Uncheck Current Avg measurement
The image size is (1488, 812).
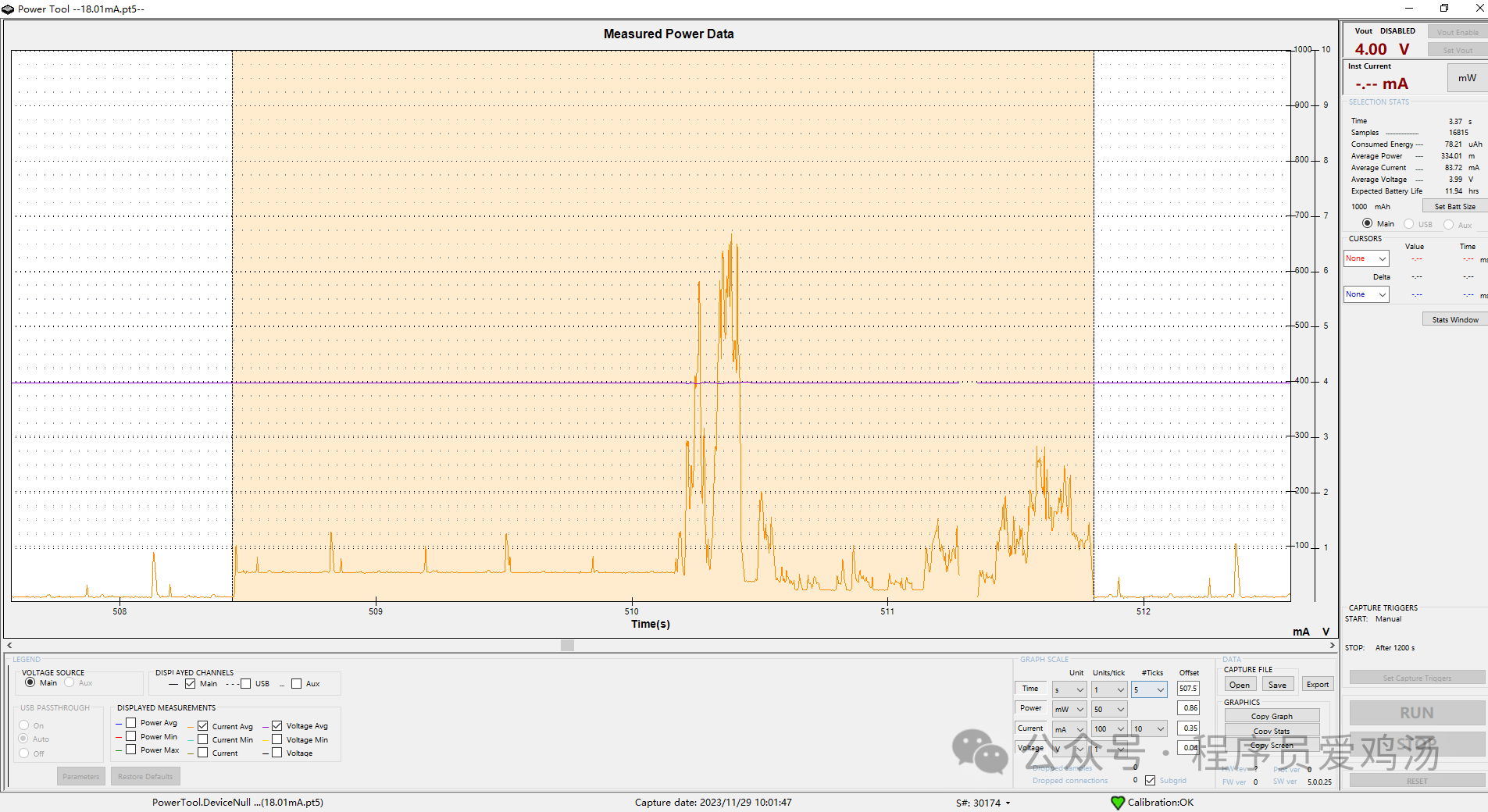202,726
